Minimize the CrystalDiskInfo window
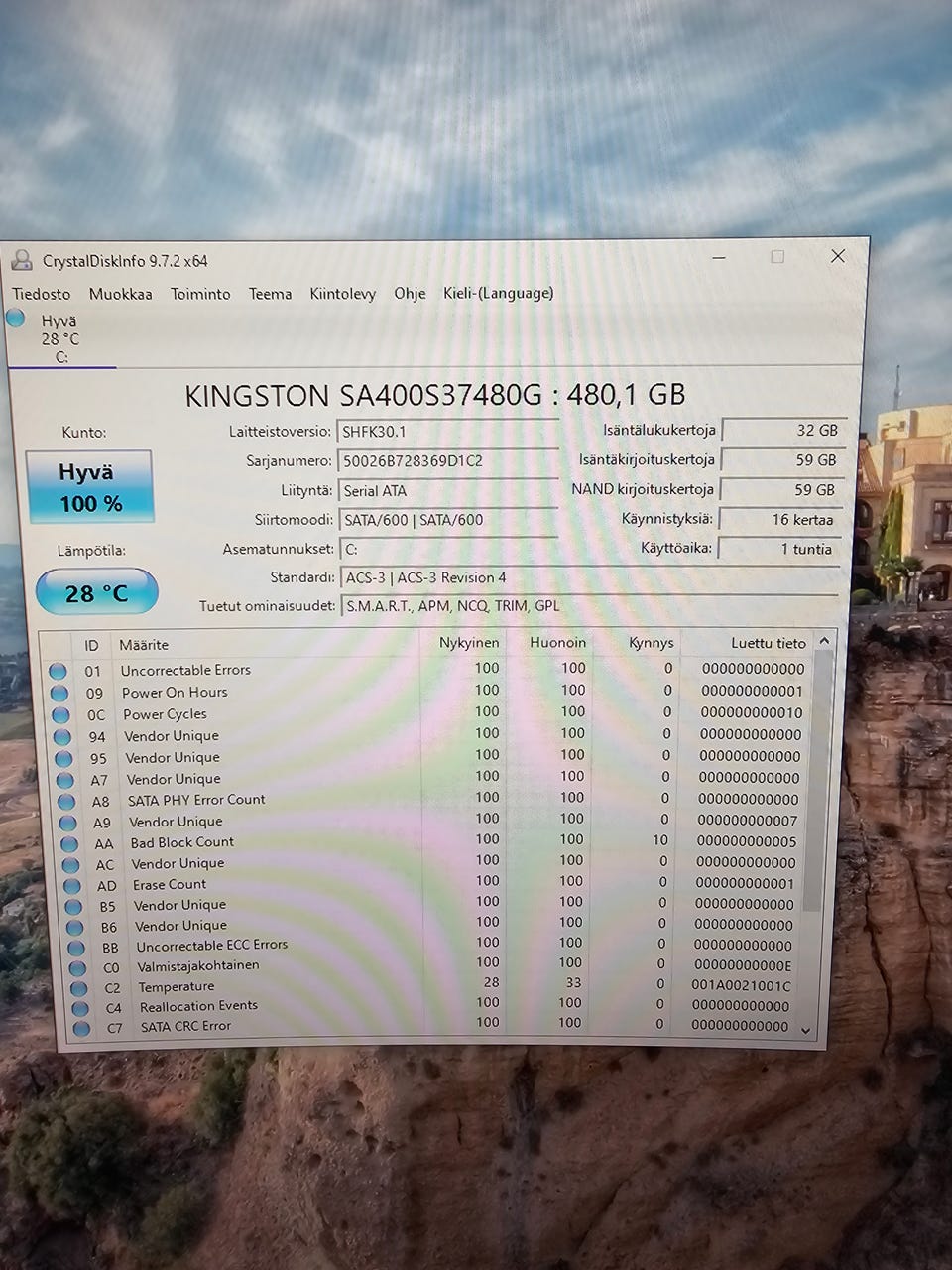Image resolution: width=952 pixels, height=1270 pixels. tap(719, 258)
